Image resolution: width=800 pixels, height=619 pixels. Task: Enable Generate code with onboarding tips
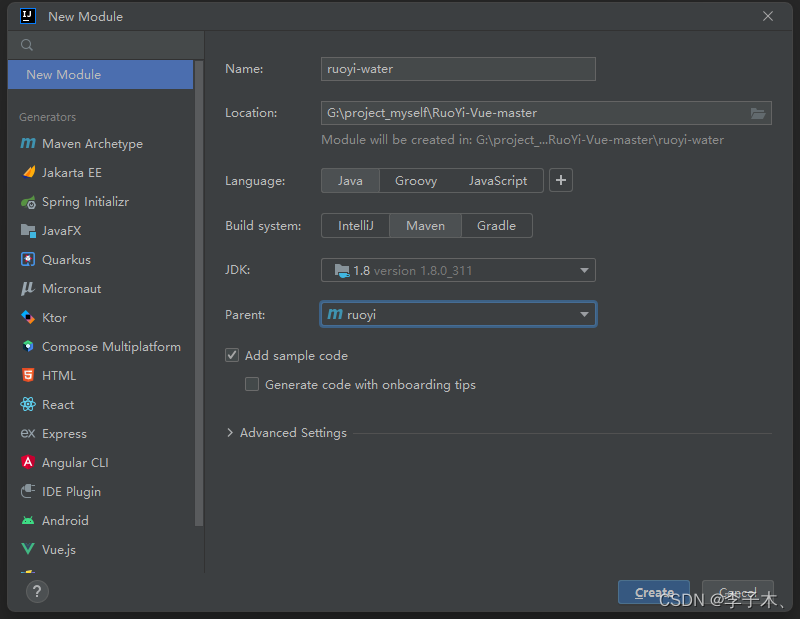[252, 384]
